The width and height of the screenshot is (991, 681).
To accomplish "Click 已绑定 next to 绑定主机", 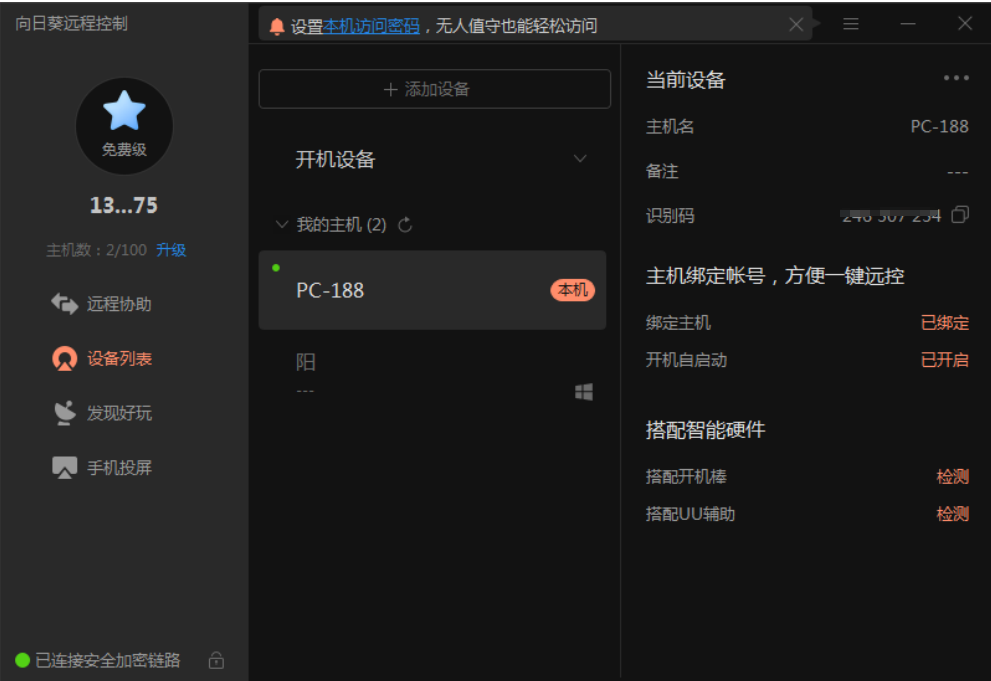I will (x=945, y=323).
